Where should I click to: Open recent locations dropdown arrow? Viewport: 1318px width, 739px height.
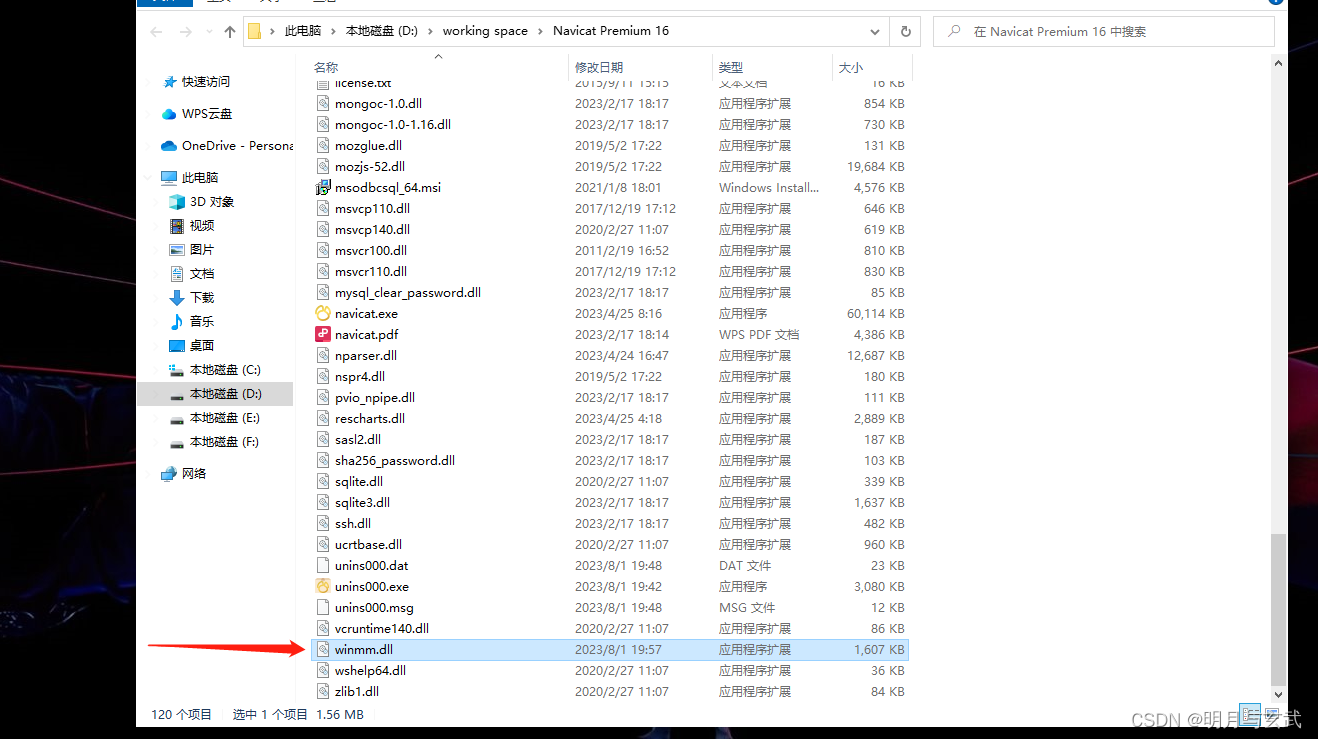point(208,32)
